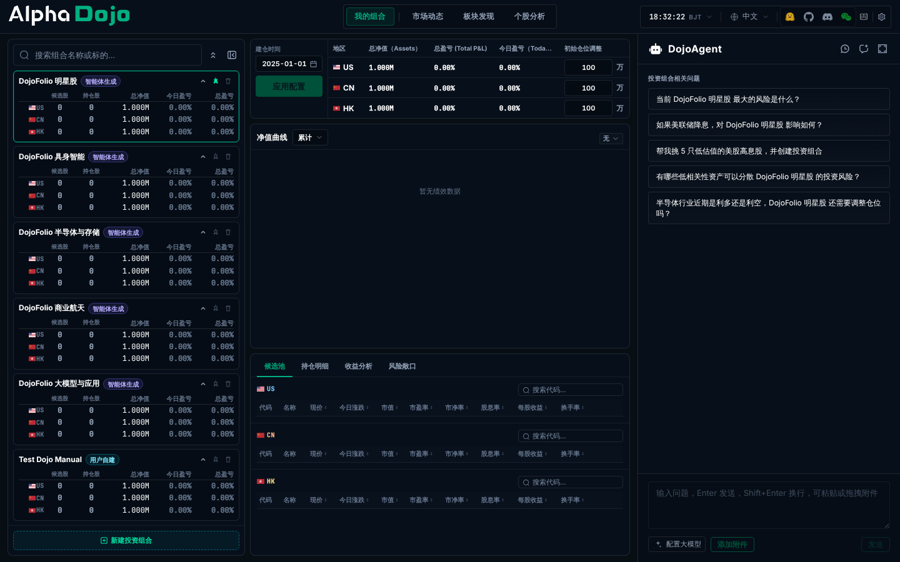
Task: Open the documentation book icon in header
Action: (x=864, y=17)
